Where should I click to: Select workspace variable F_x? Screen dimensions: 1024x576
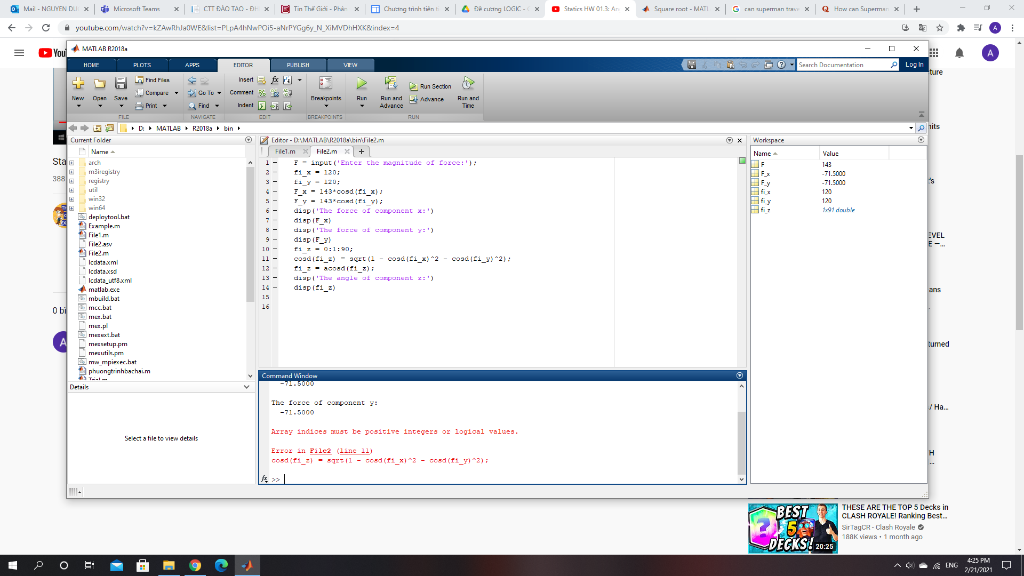point(765,174)
